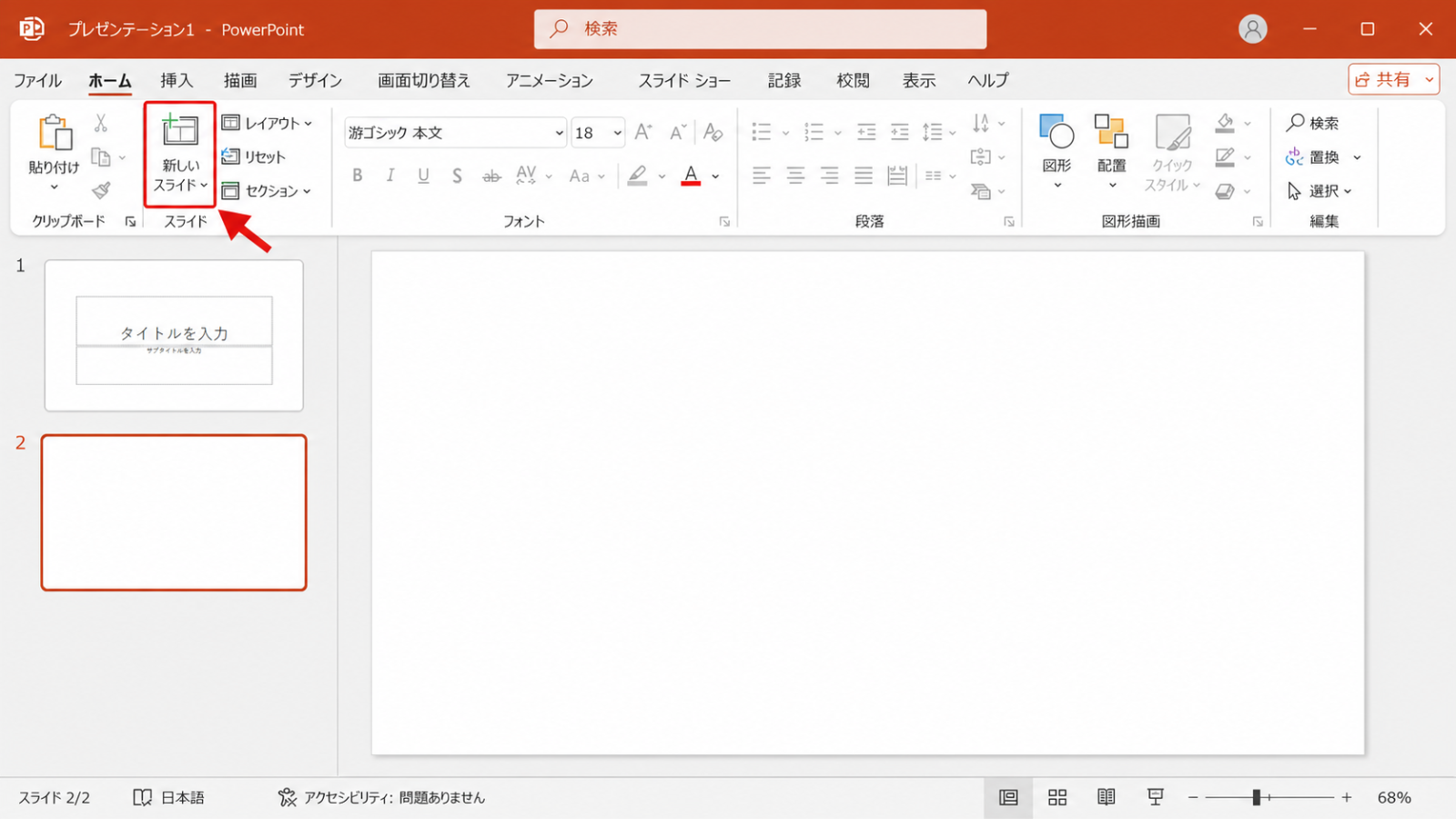Click the shape fill bucket icon

[x=1226, y=123]
